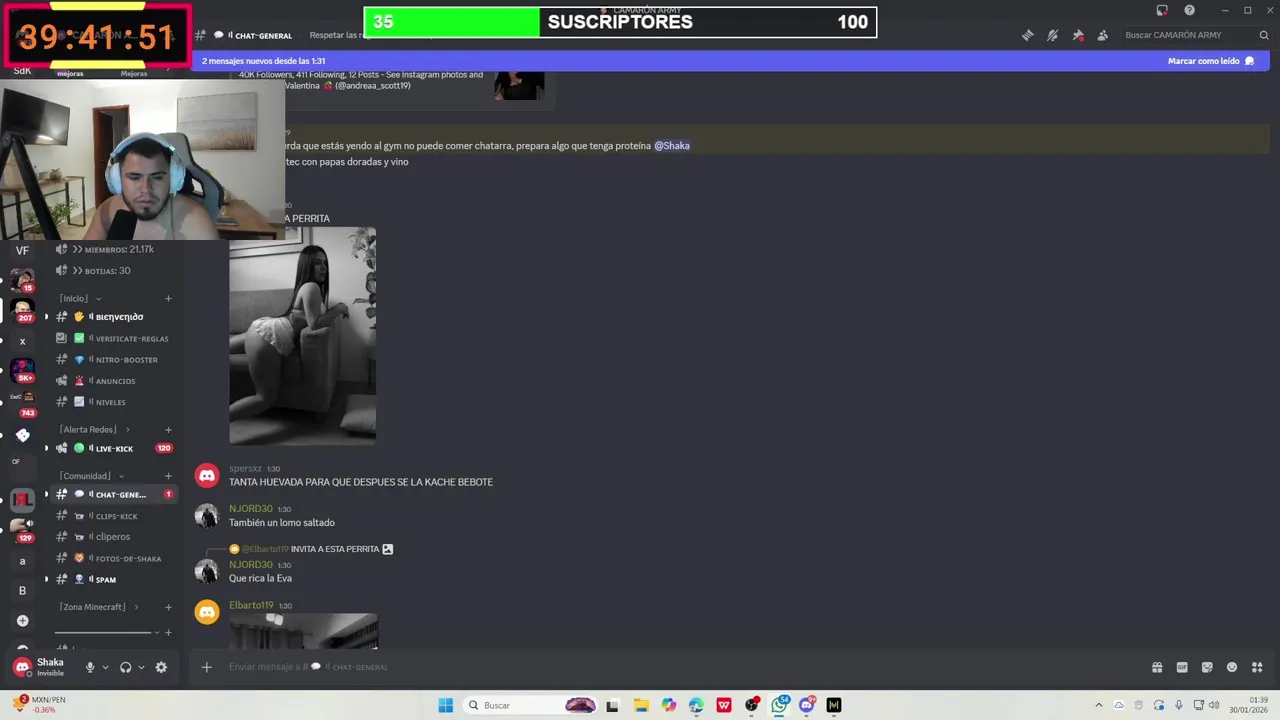
Task: Click the @Shaka mention in message
Action: tap(672, 146)
